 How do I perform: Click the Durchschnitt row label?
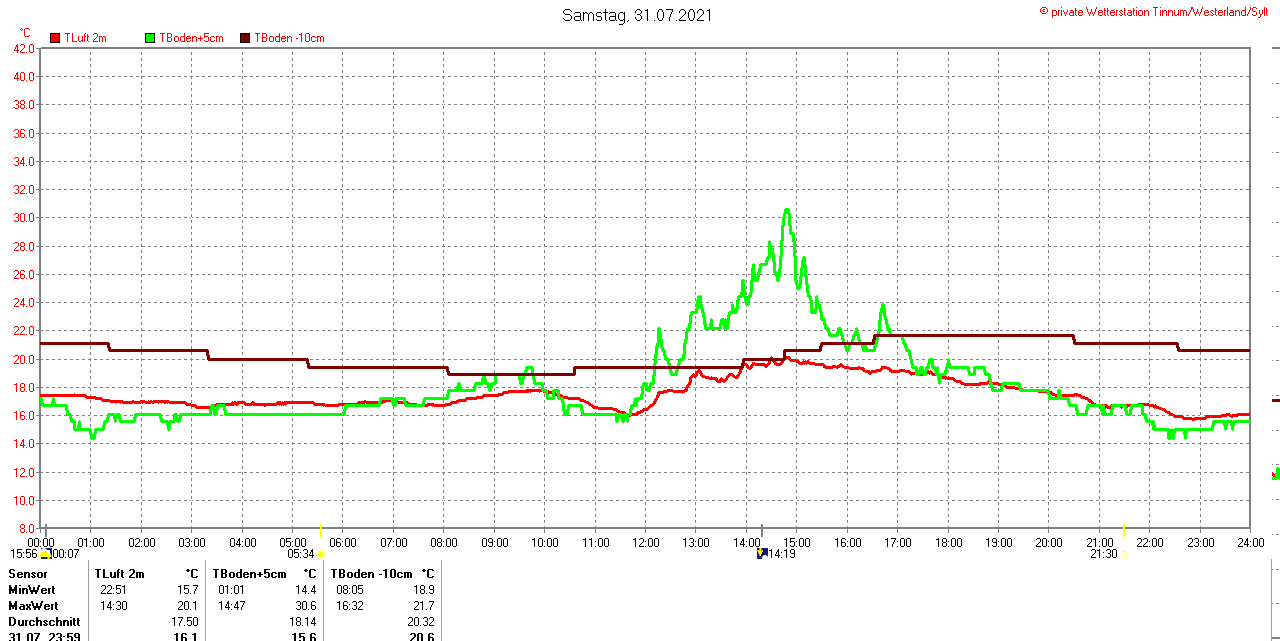[x=42, y=621]
